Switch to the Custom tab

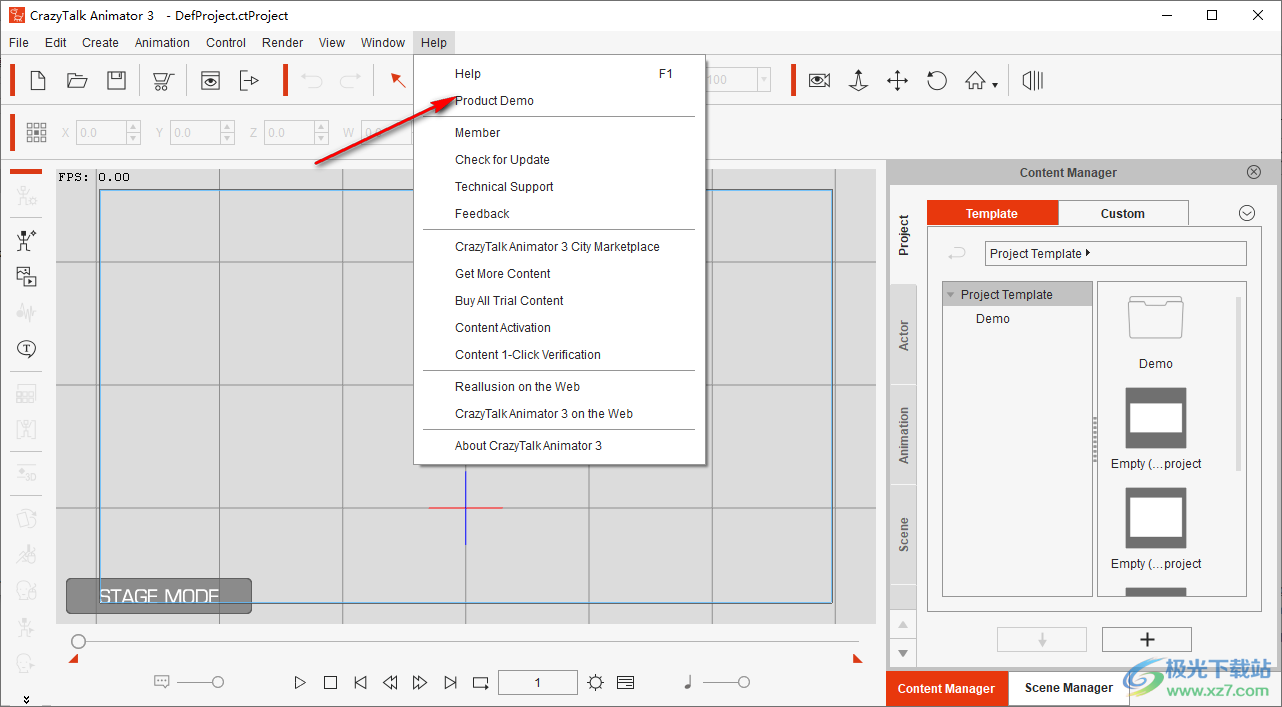tap(1122, 214)
